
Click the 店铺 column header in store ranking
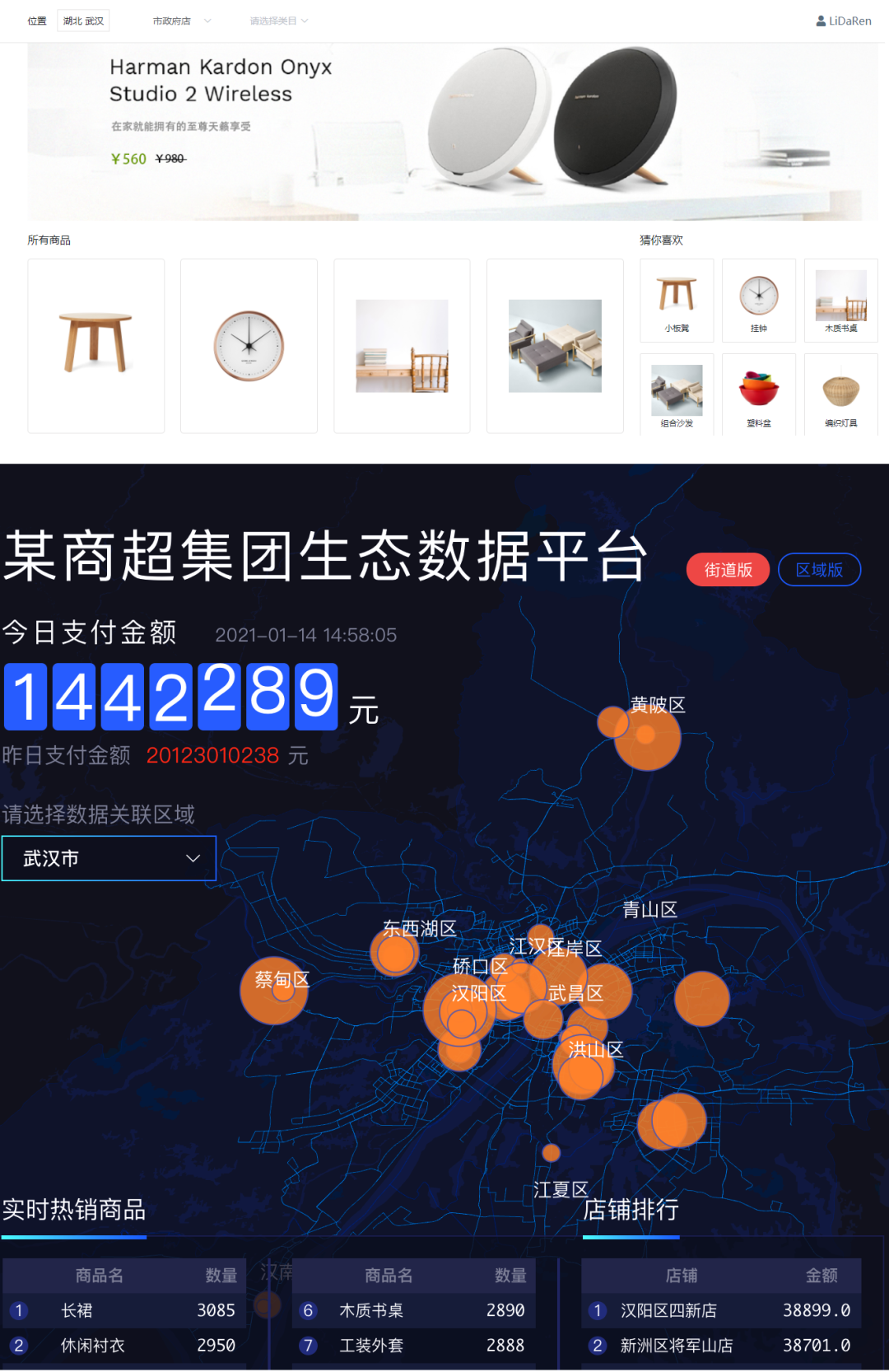(682, 1276)
